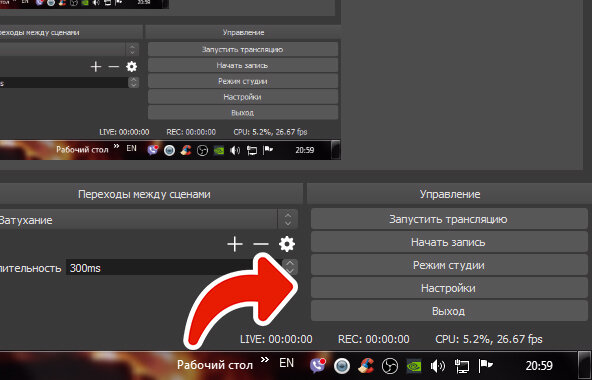This screenshot has height=380, width=592.
Task: Click the round blue tray icon beside Viber
Action: click(342, 366)
